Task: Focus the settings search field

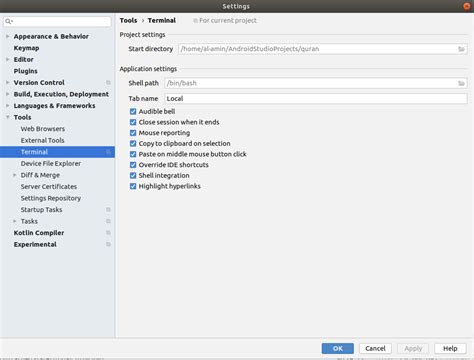Action: pos(57,21)
